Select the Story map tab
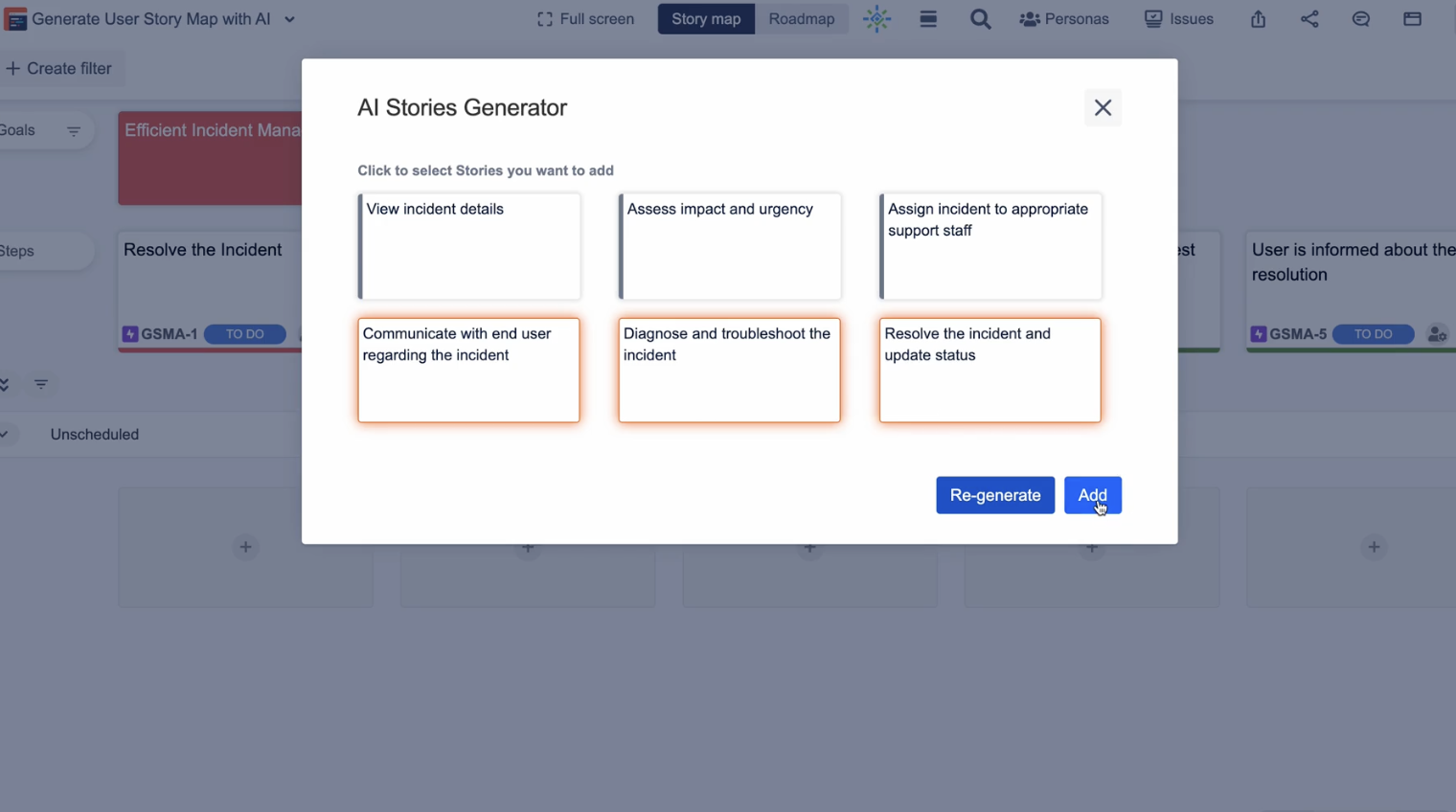Image resolution: width=1456 pixels, height=812 pixels. tap(706, 19)
